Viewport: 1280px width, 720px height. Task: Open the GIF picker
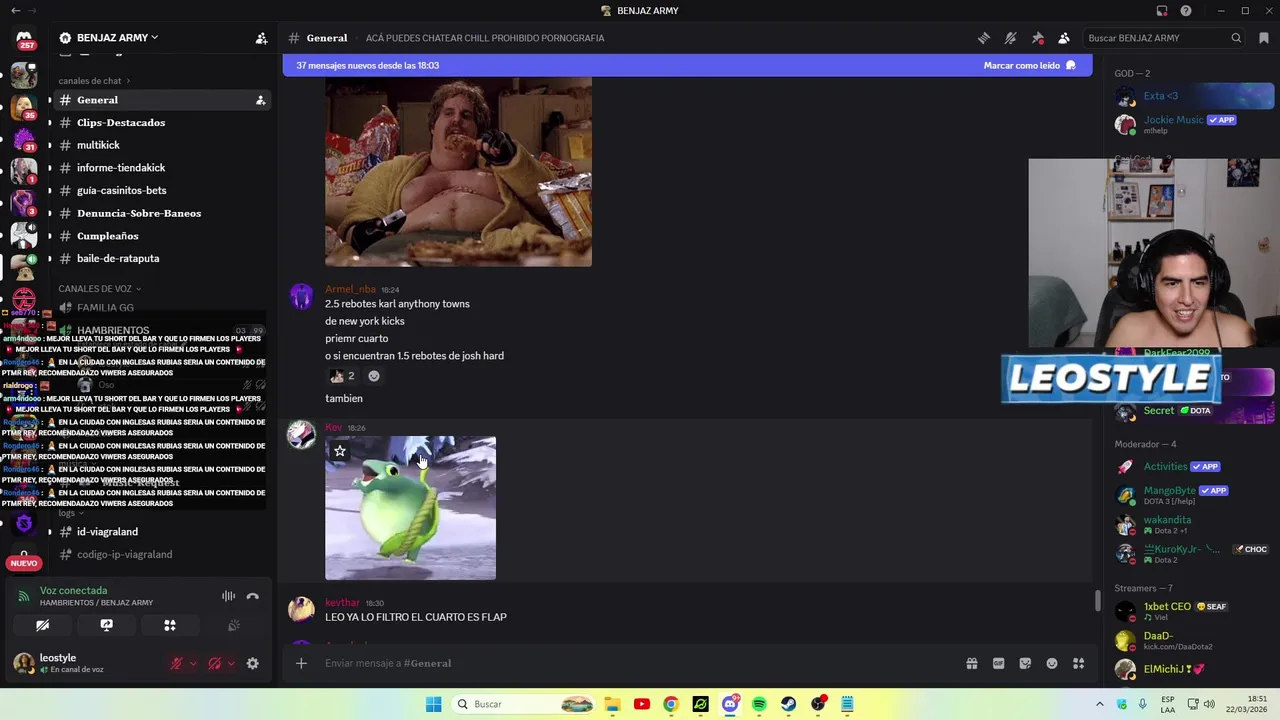point(998,663)
